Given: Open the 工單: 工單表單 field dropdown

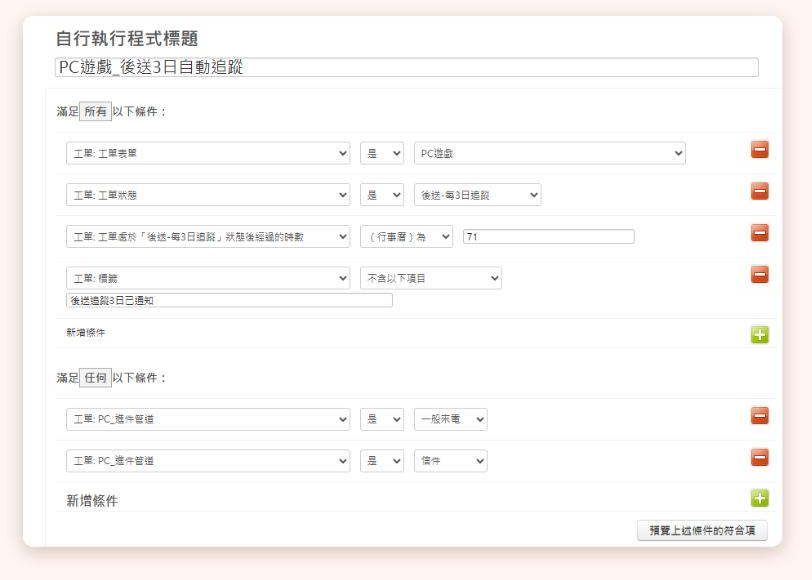Looking at the screenshot, I should click(208, 153).
